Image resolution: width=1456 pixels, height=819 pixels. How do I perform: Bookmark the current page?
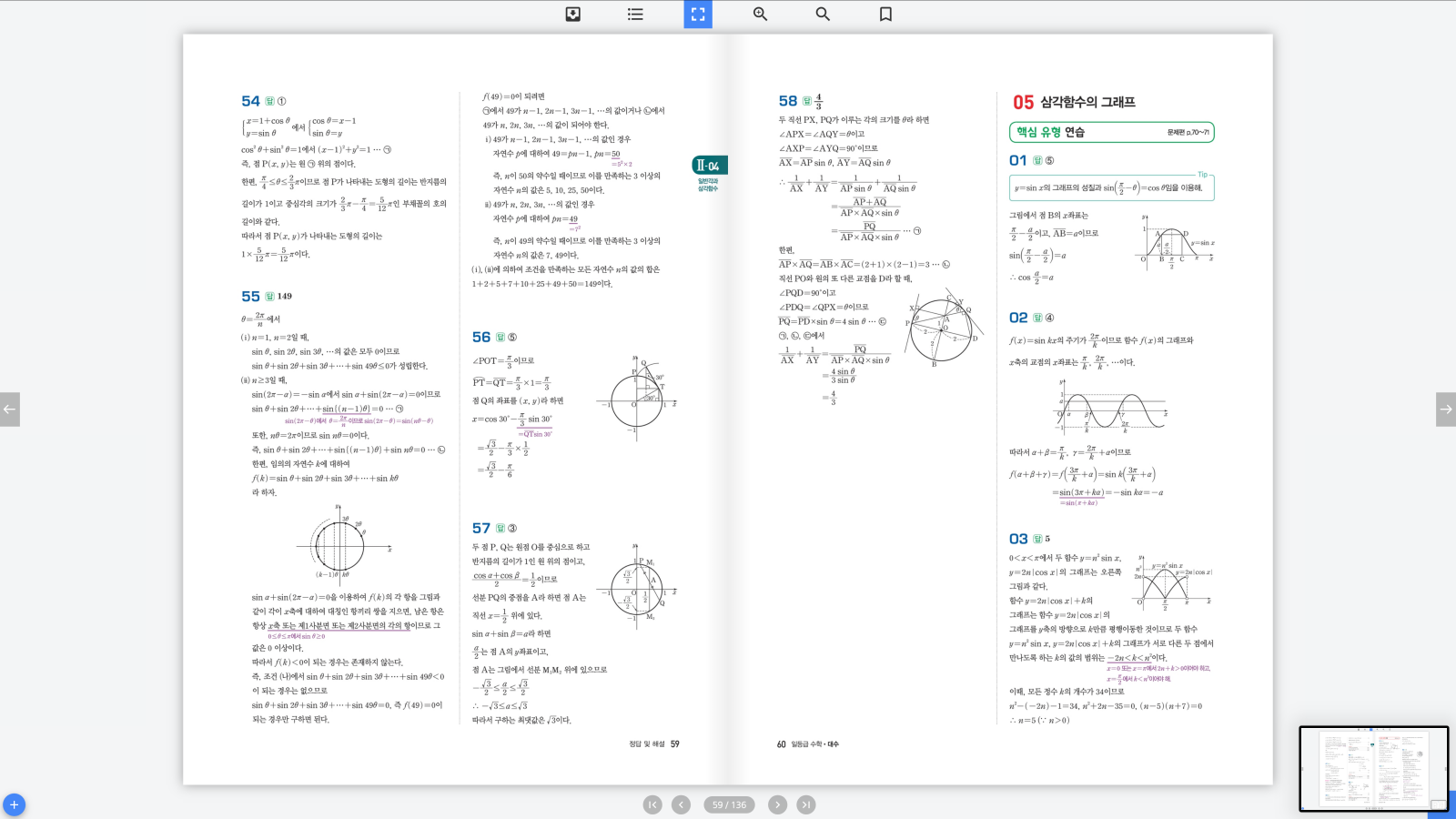point(885,15)
